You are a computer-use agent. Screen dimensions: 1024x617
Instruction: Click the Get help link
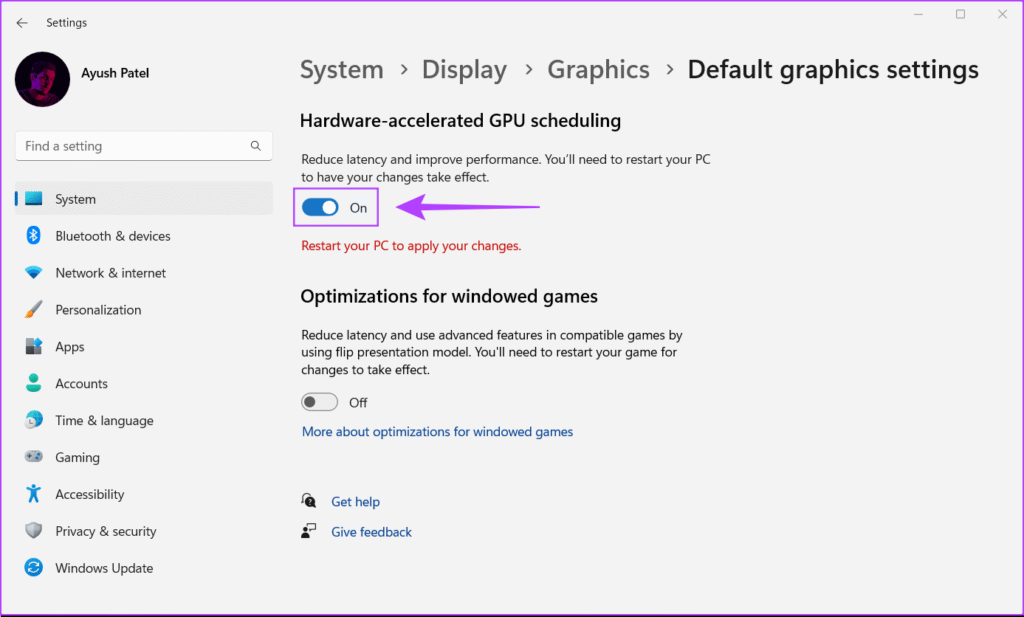(x=355, y=502)
